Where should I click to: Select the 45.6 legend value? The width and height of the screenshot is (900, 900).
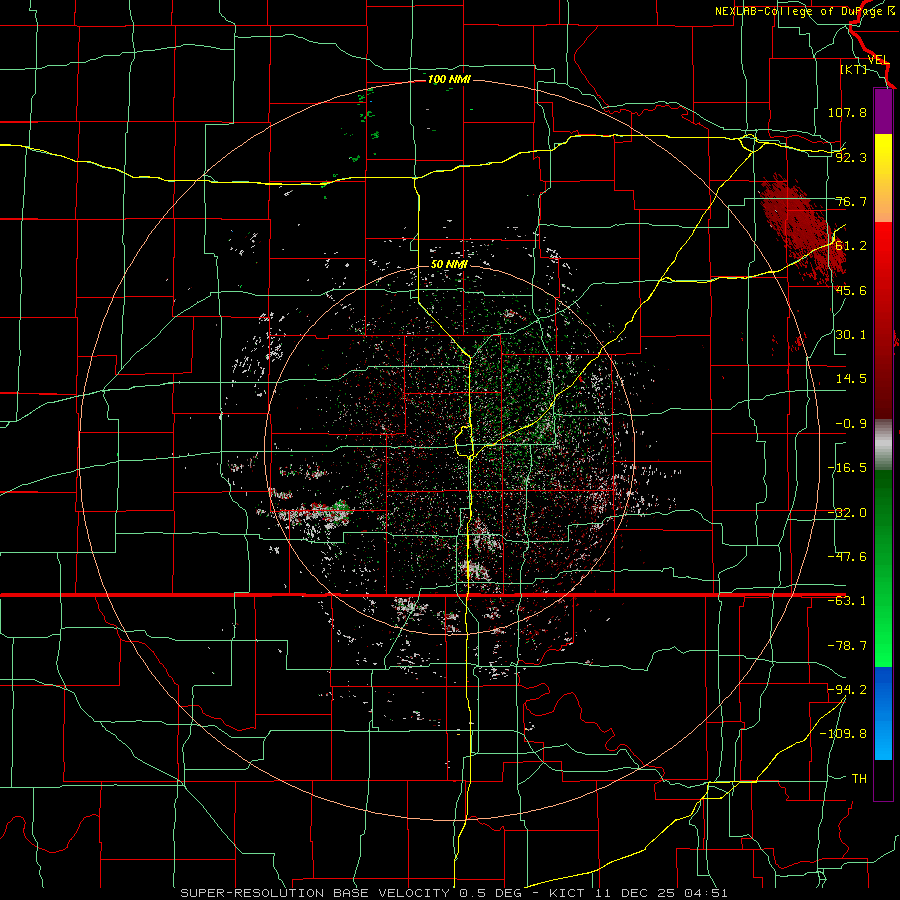coord(851,290)
